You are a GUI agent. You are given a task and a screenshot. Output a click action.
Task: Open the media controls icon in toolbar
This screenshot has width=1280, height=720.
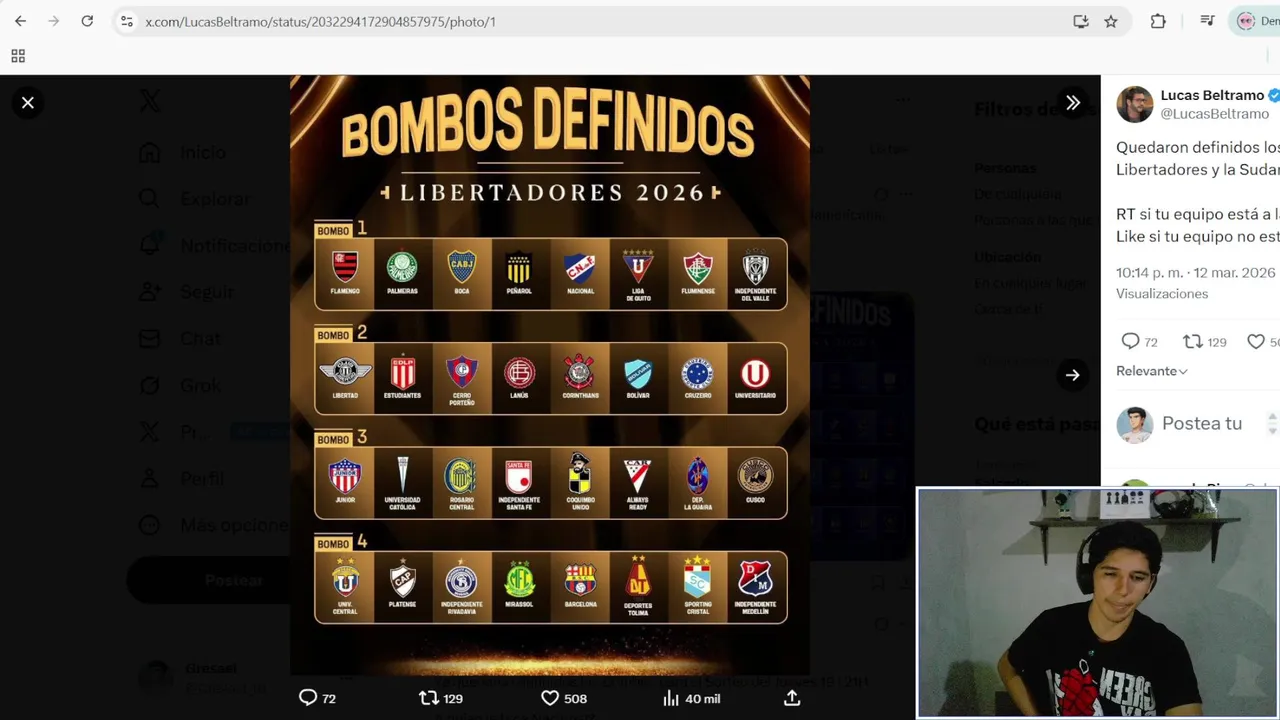click(1207, 21)
